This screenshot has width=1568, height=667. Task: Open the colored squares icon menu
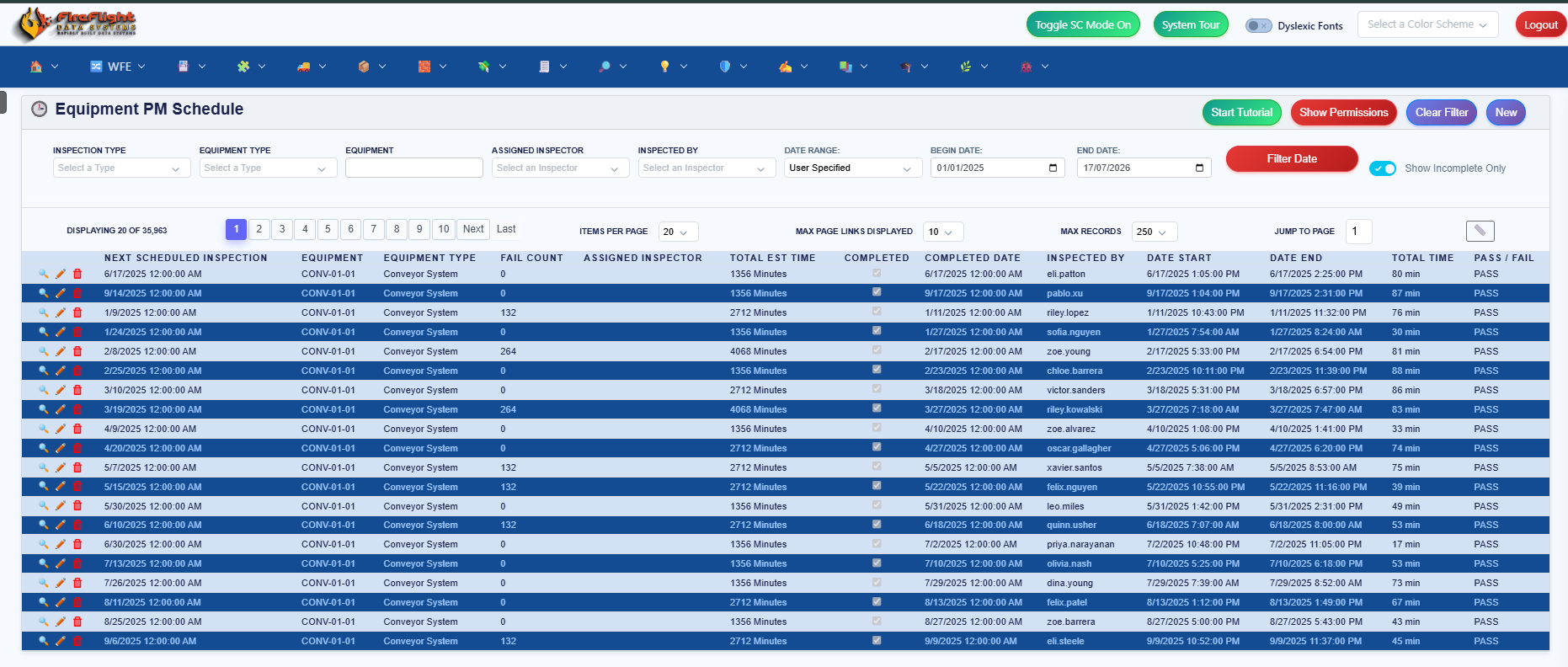click(853, 67)
